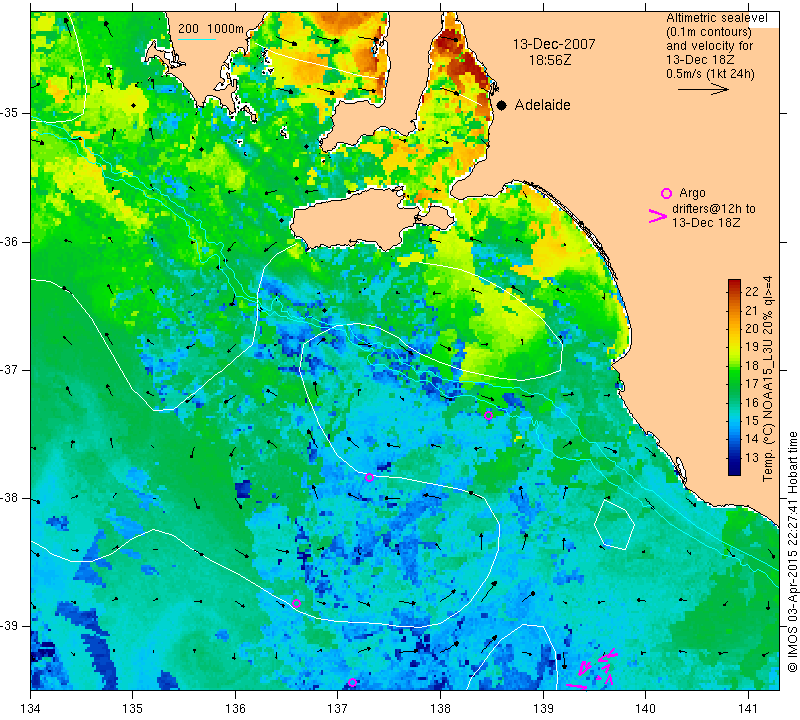Image resolution: width=800 pixels, height=720 pixels.
Task: Click the cyan 200 1000m depth contour legend line
Action: [196, 39]
